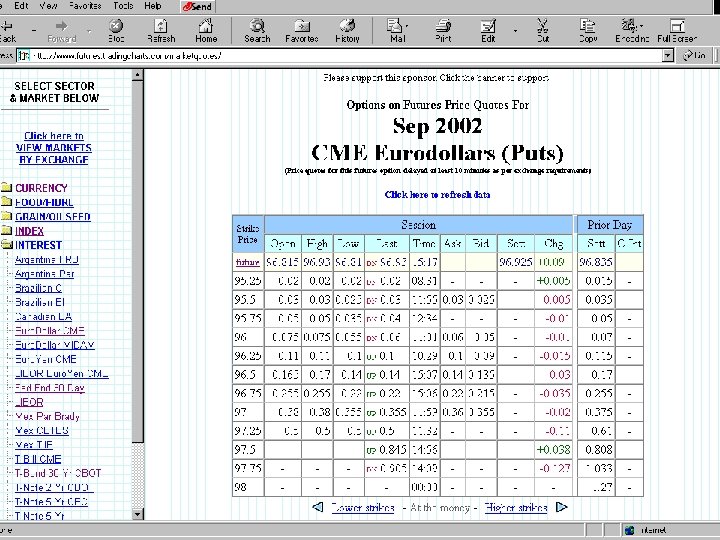The width and height of the screenshot is (720, 540).
Task: Select Brazilian EI market
Action: pyautogui.click(x=39, y=302)
